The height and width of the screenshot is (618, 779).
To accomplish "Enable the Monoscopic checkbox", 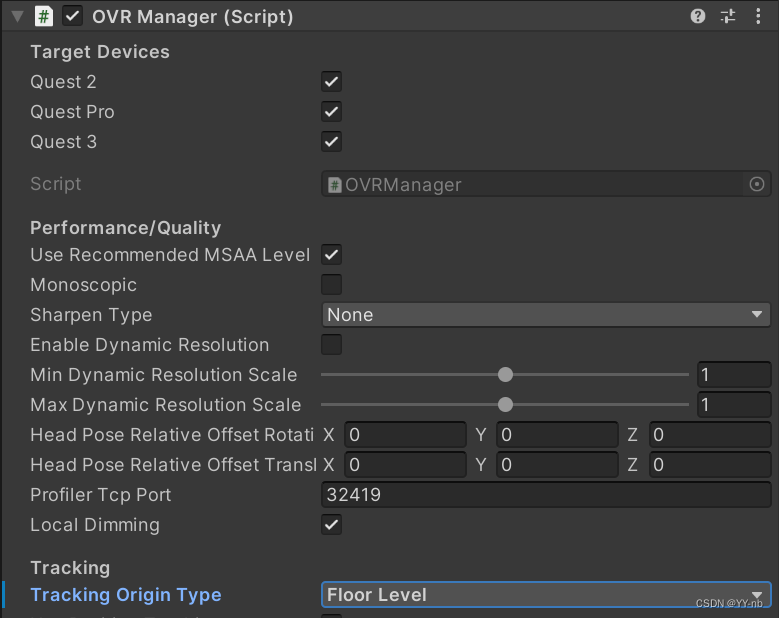I will [331, 285].
